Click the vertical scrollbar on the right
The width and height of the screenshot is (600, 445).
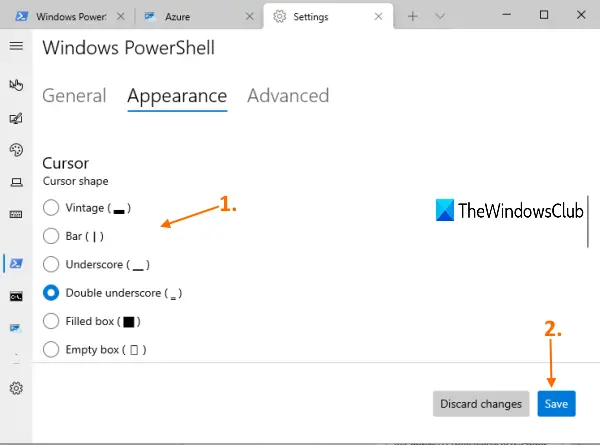click(588, 221)
